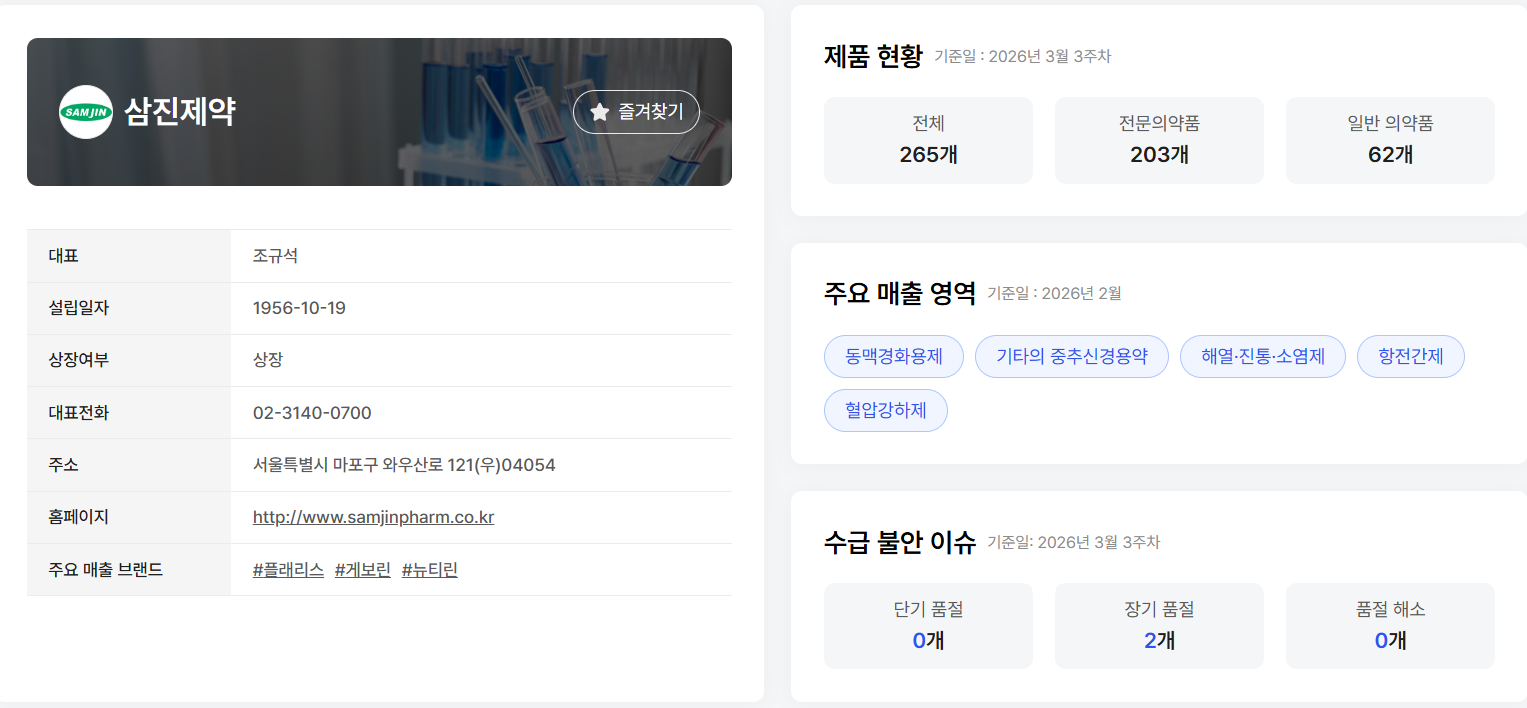Click the 삼진제약 company banner image

coord(379,112)
